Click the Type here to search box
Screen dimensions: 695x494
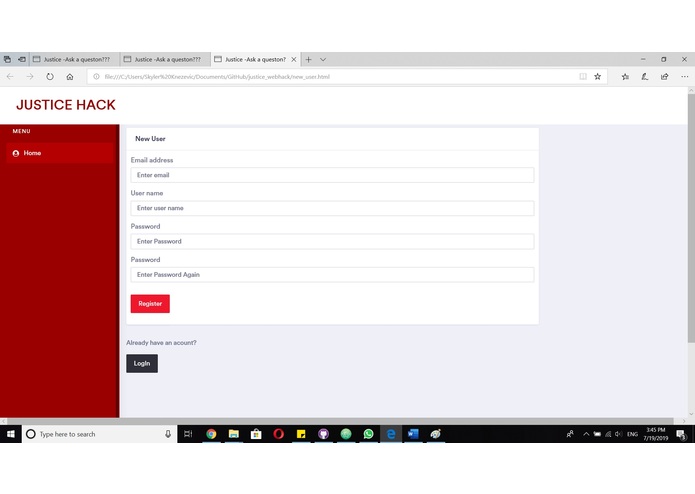100,434
